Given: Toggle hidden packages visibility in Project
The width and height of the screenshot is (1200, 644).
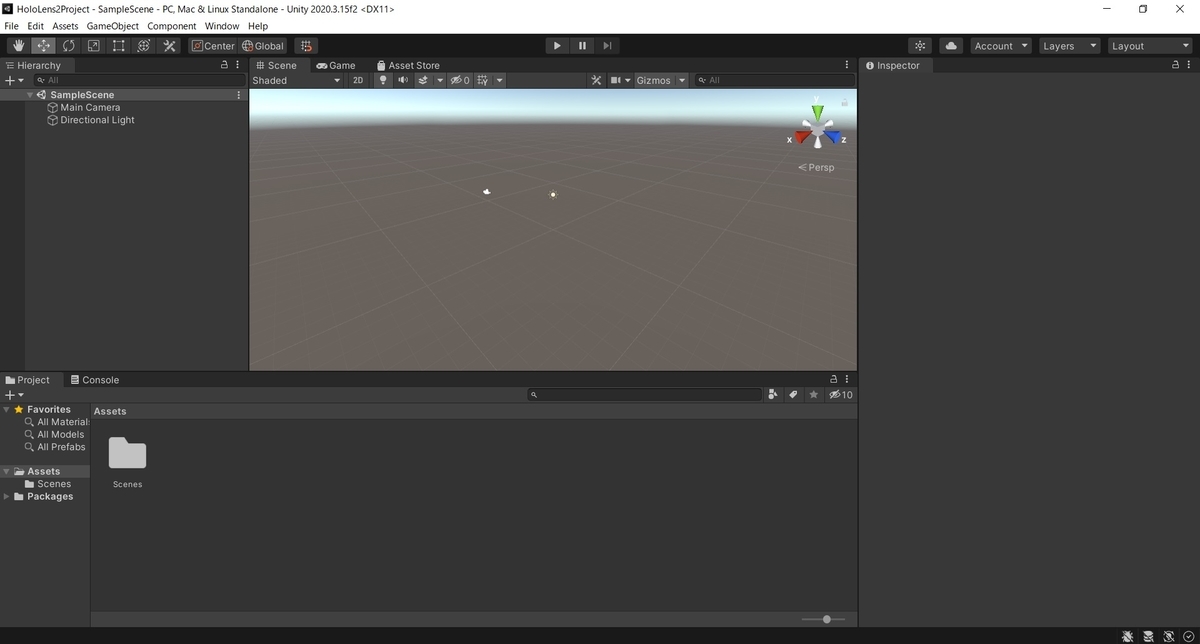Looking at the screenshot, I should (842, 395).
